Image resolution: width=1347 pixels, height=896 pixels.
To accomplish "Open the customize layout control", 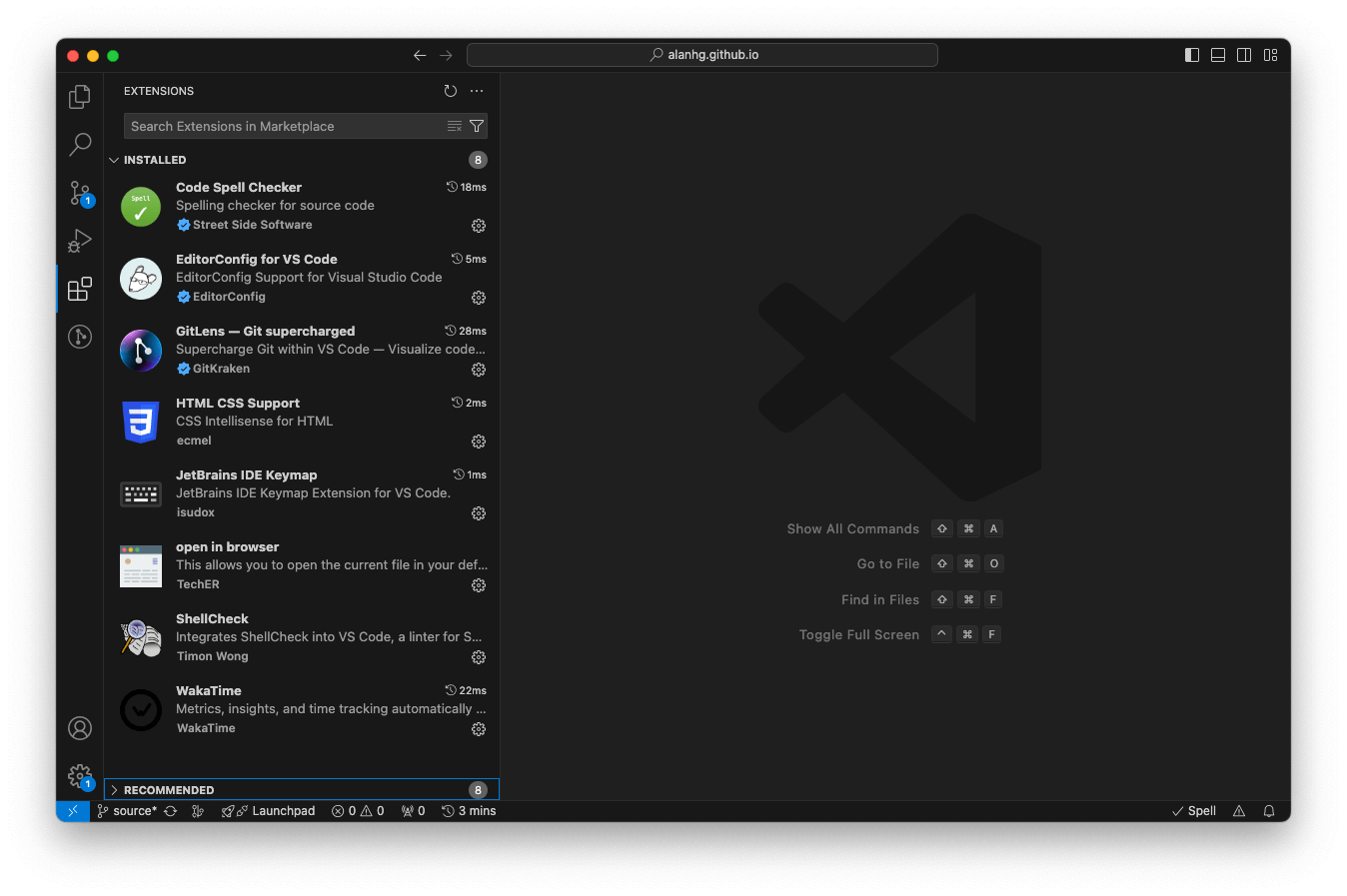I will click(1270, 55).
